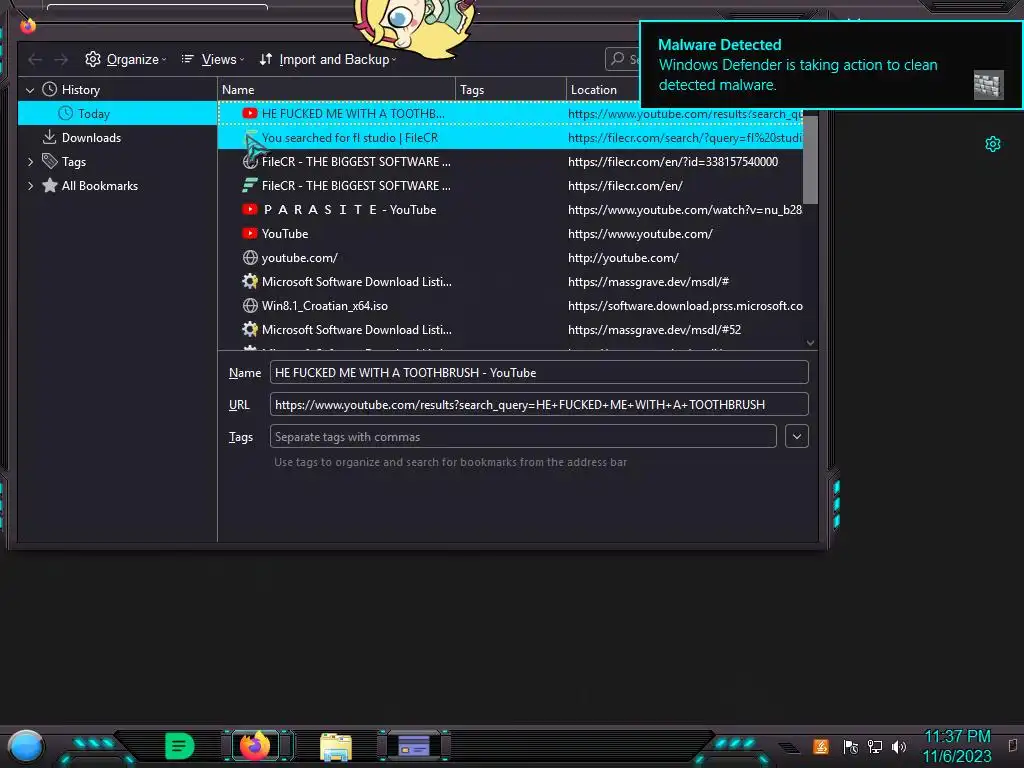Click scroll-down arrow of history list

coord(810,343)
